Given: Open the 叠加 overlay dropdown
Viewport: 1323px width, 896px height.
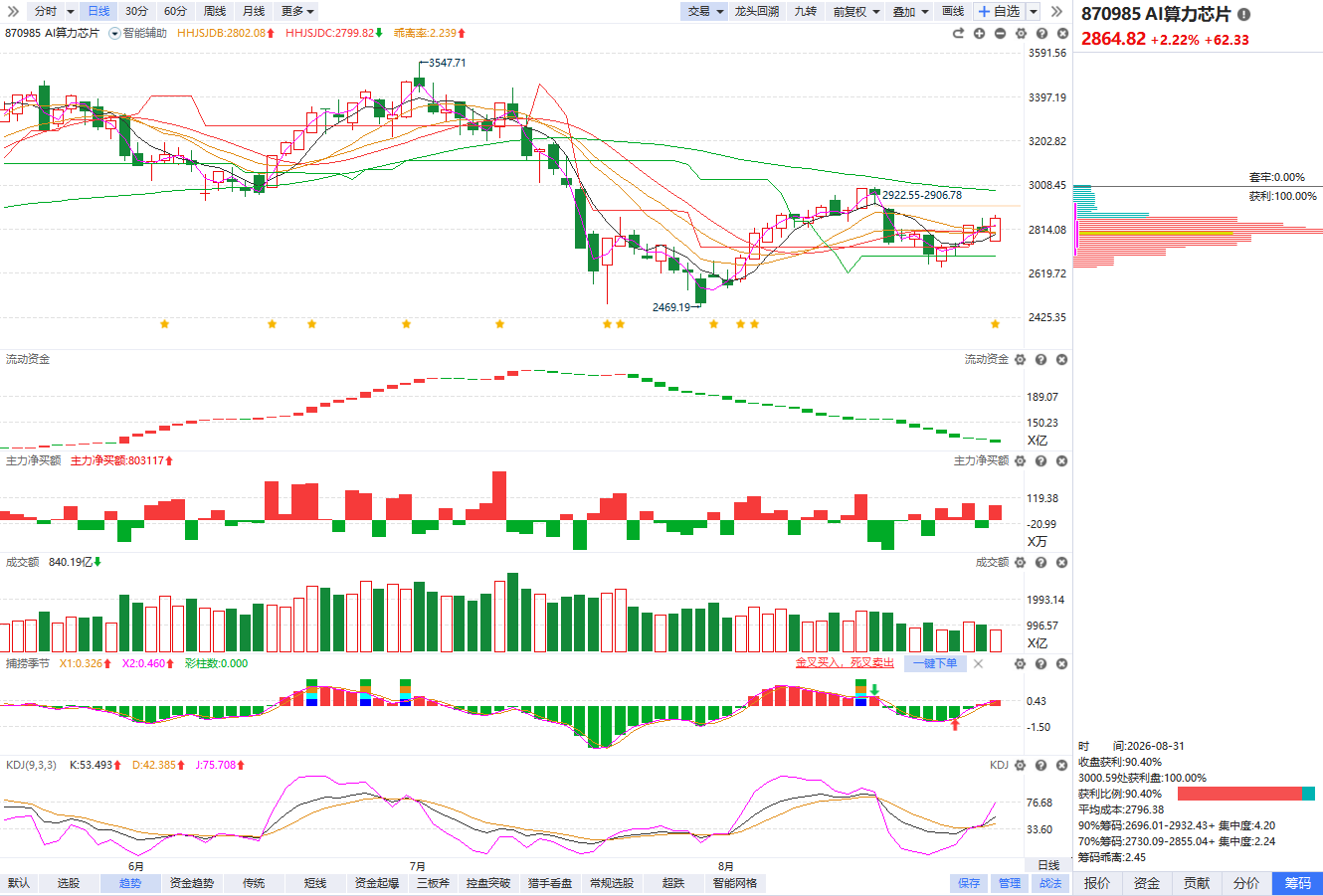Looking at the screenshot, I should point(910,11).
